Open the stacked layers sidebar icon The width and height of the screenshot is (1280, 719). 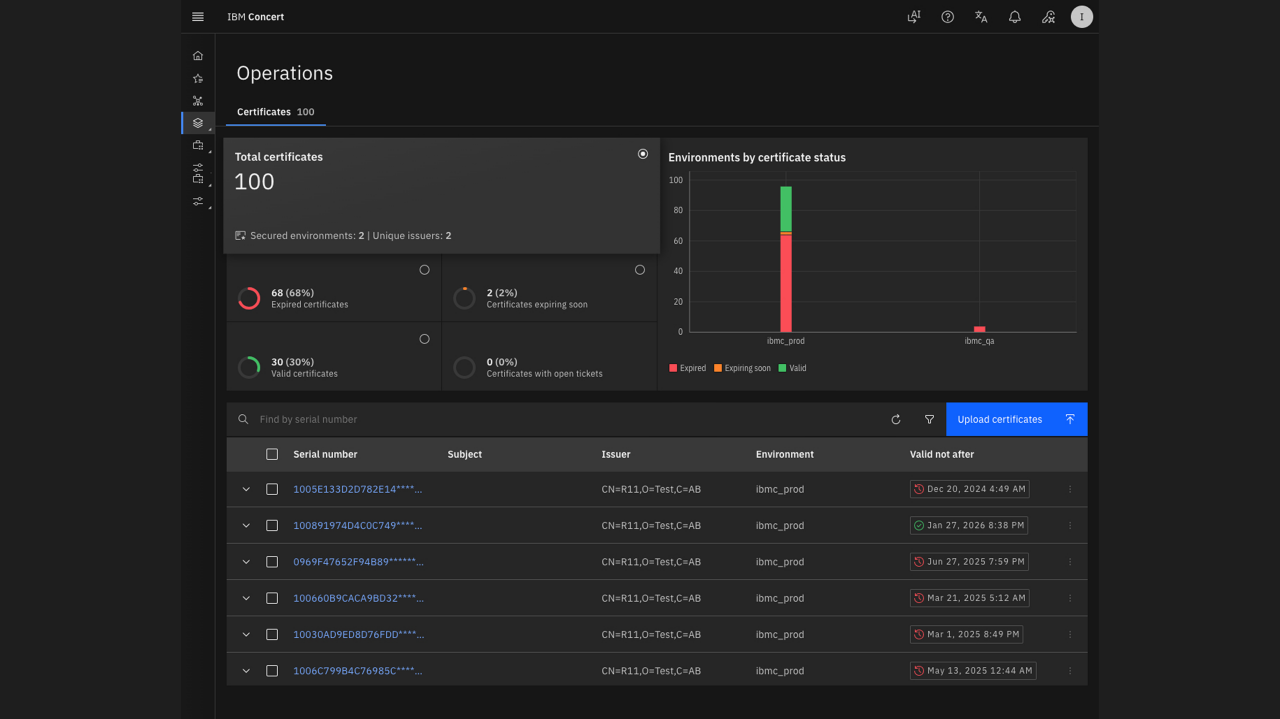coord(198,123)
